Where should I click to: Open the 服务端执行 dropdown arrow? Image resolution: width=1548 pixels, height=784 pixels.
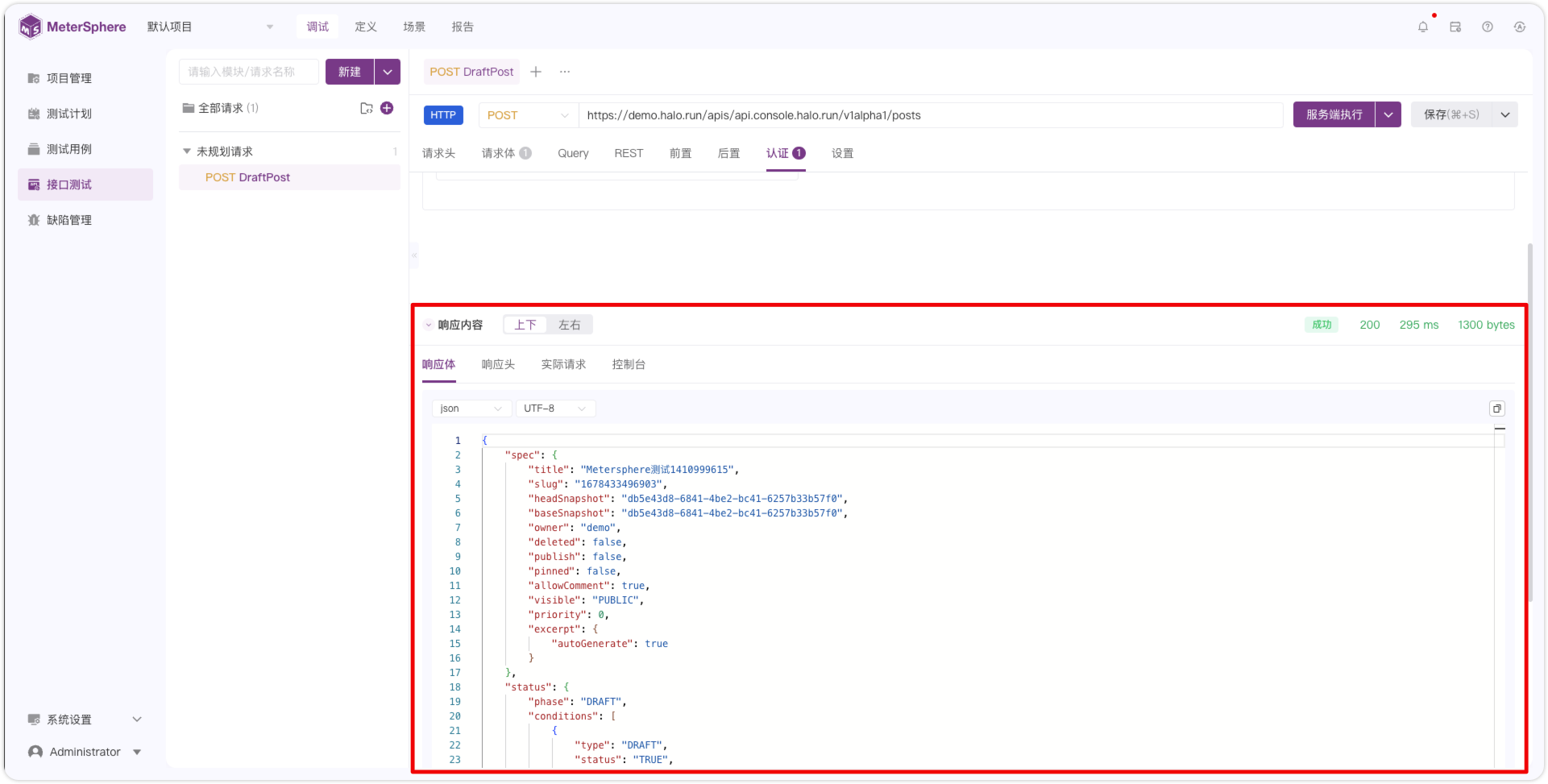click(1388, 115)
